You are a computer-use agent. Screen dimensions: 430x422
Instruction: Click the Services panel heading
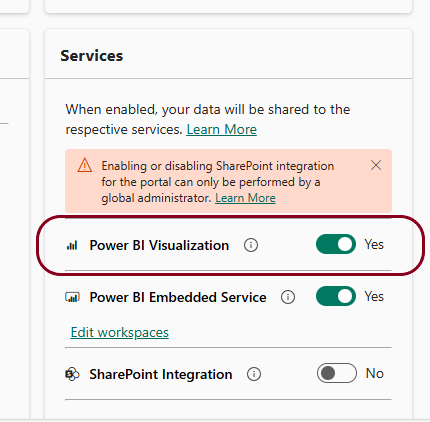pyautogui.click(x=92, y=56)
